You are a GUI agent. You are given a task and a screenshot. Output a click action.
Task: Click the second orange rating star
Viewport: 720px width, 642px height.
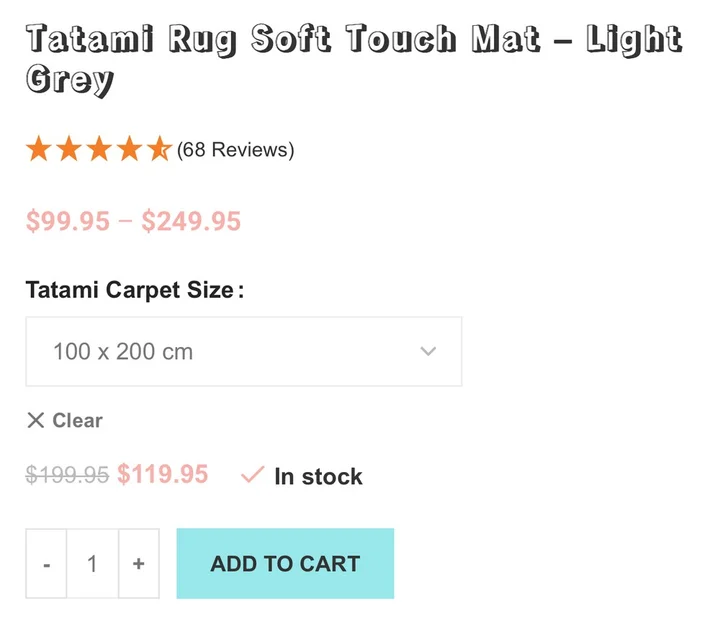69,150
